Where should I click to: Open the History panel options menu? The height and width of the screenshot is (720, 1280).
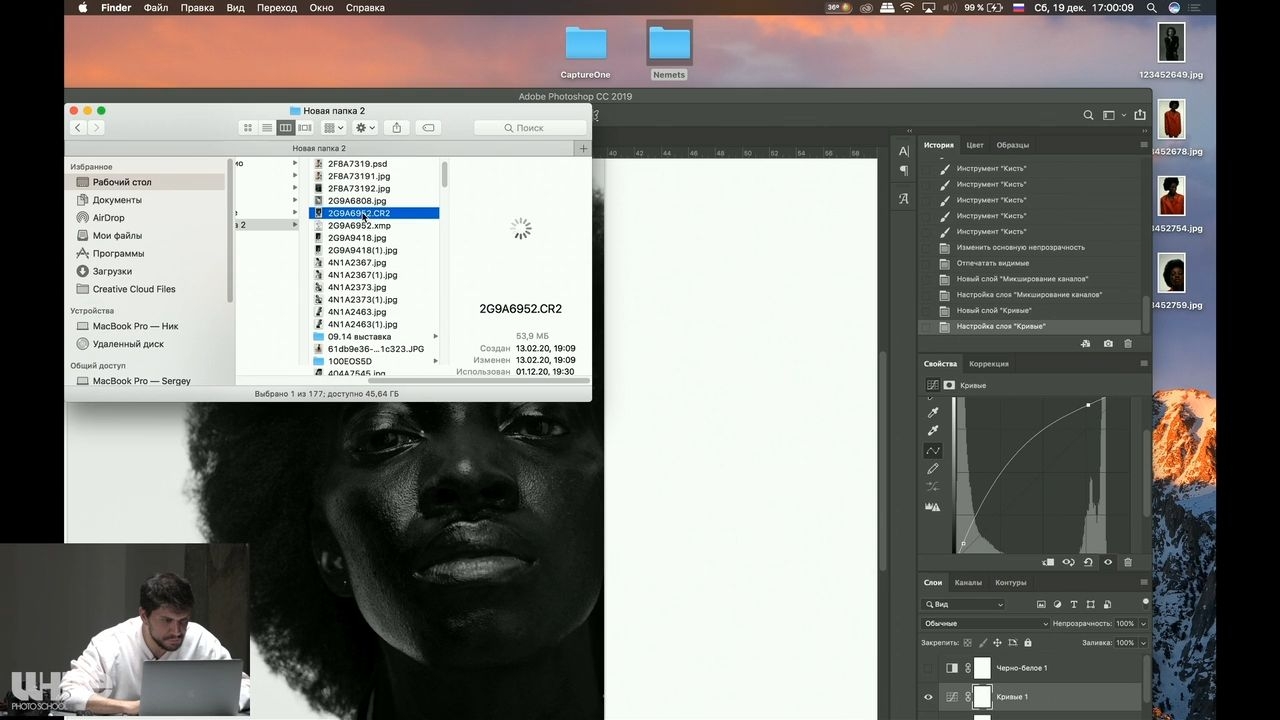click(x=1144, y=145)
